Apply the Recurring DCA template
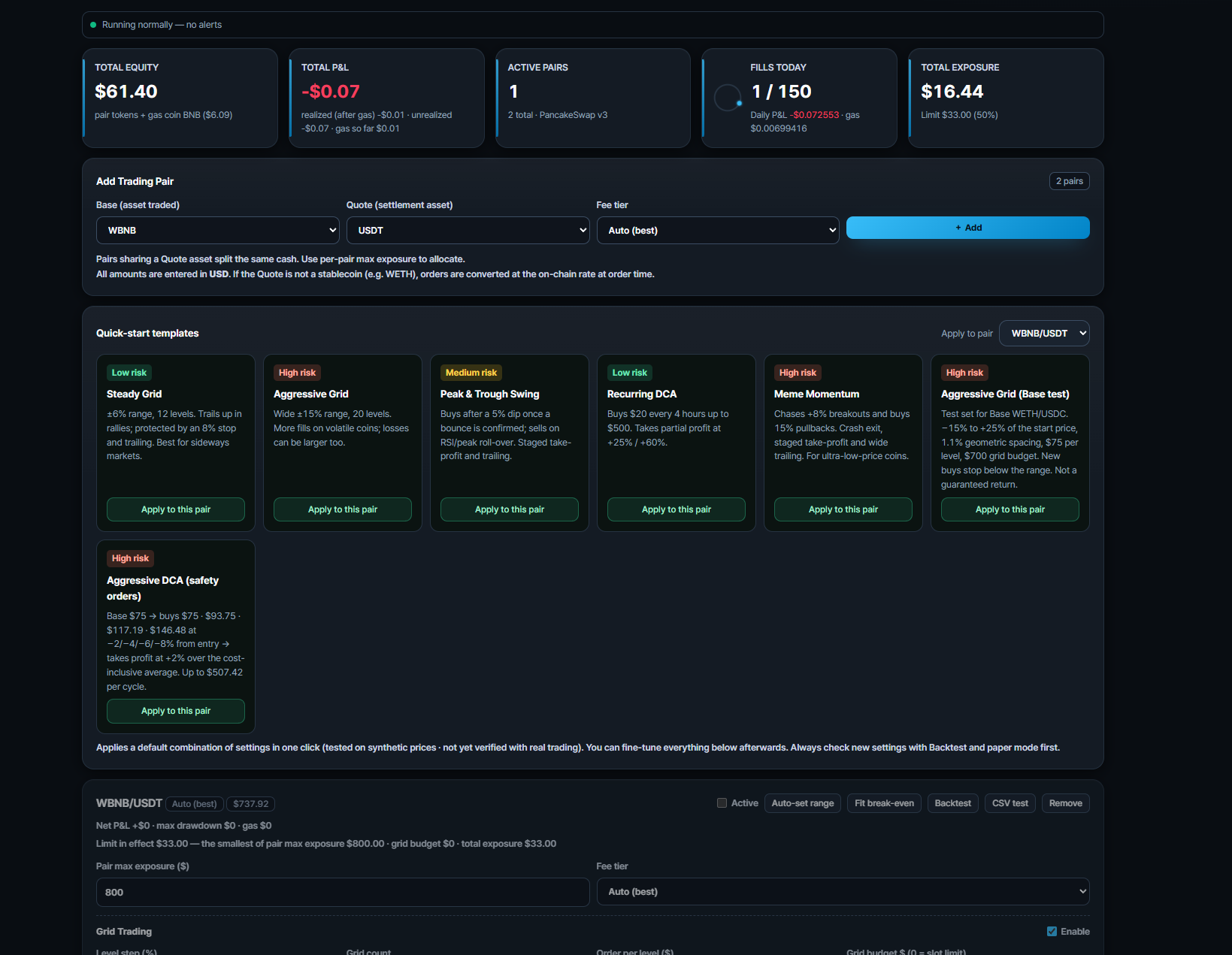 pyautogui.click(x=677, y=509)
